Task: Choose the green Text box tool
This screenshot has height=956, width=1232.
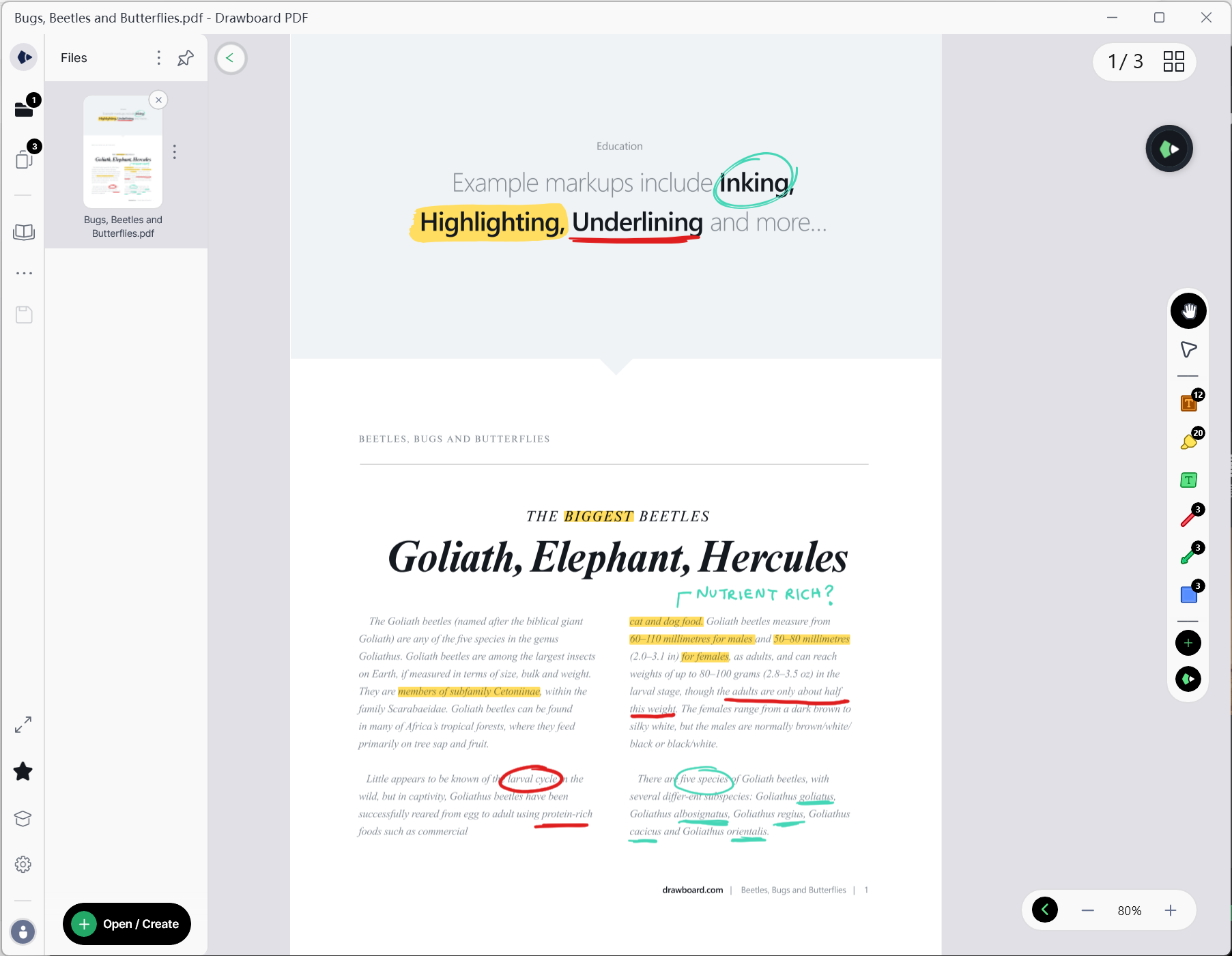Action: click(x=1188, y=480)
